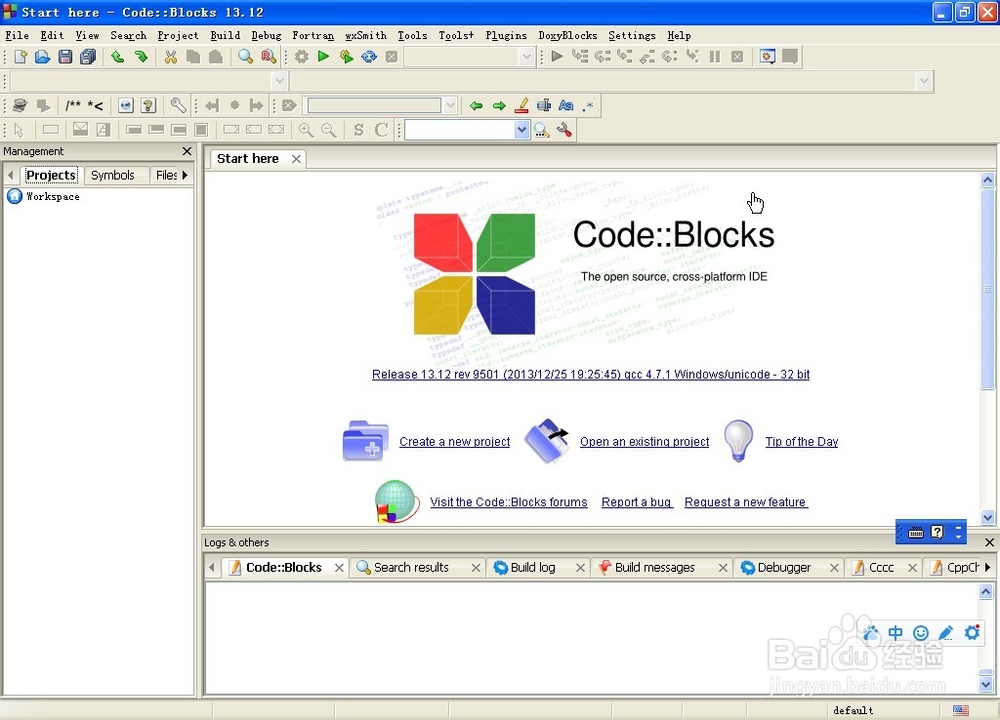This screenshot has width=1000, height=720.
Task: Show more Management tabs with right arrow
Action: tap(185, 175)
